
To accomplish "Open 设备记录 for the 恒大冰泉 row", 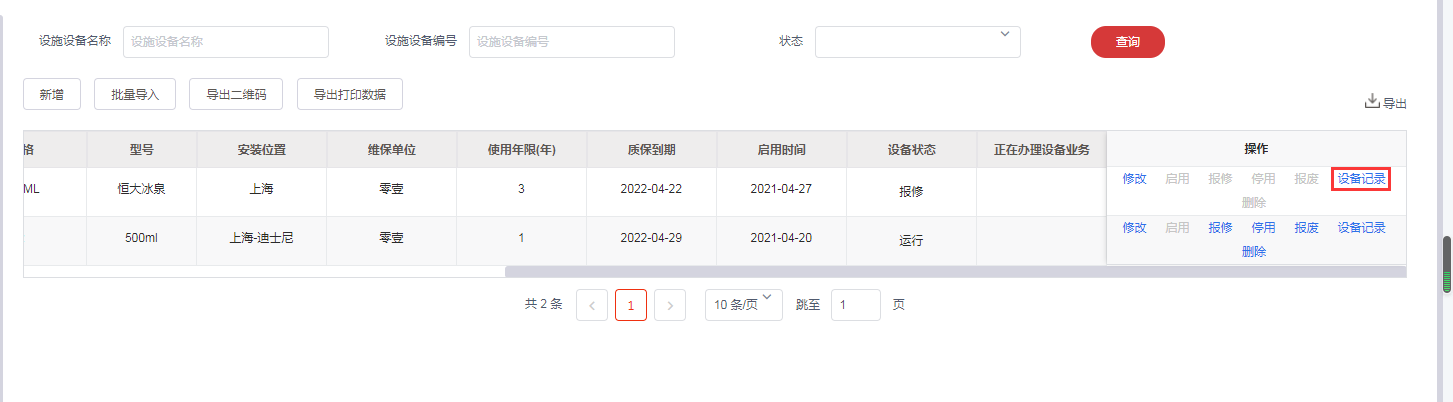I will (1361, 179).
